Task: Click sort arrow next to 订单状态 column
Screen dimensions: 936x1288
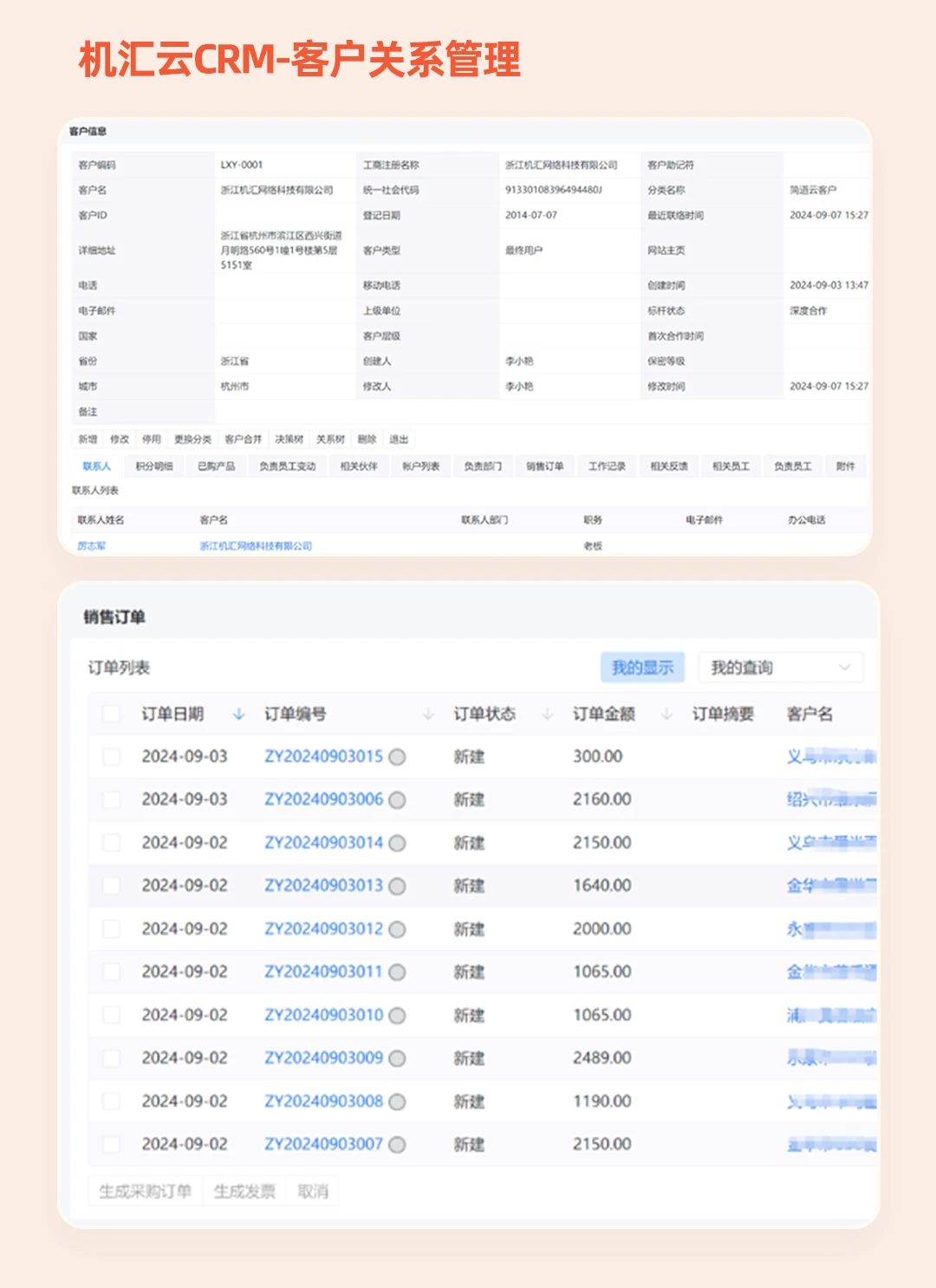Action: 548,714
